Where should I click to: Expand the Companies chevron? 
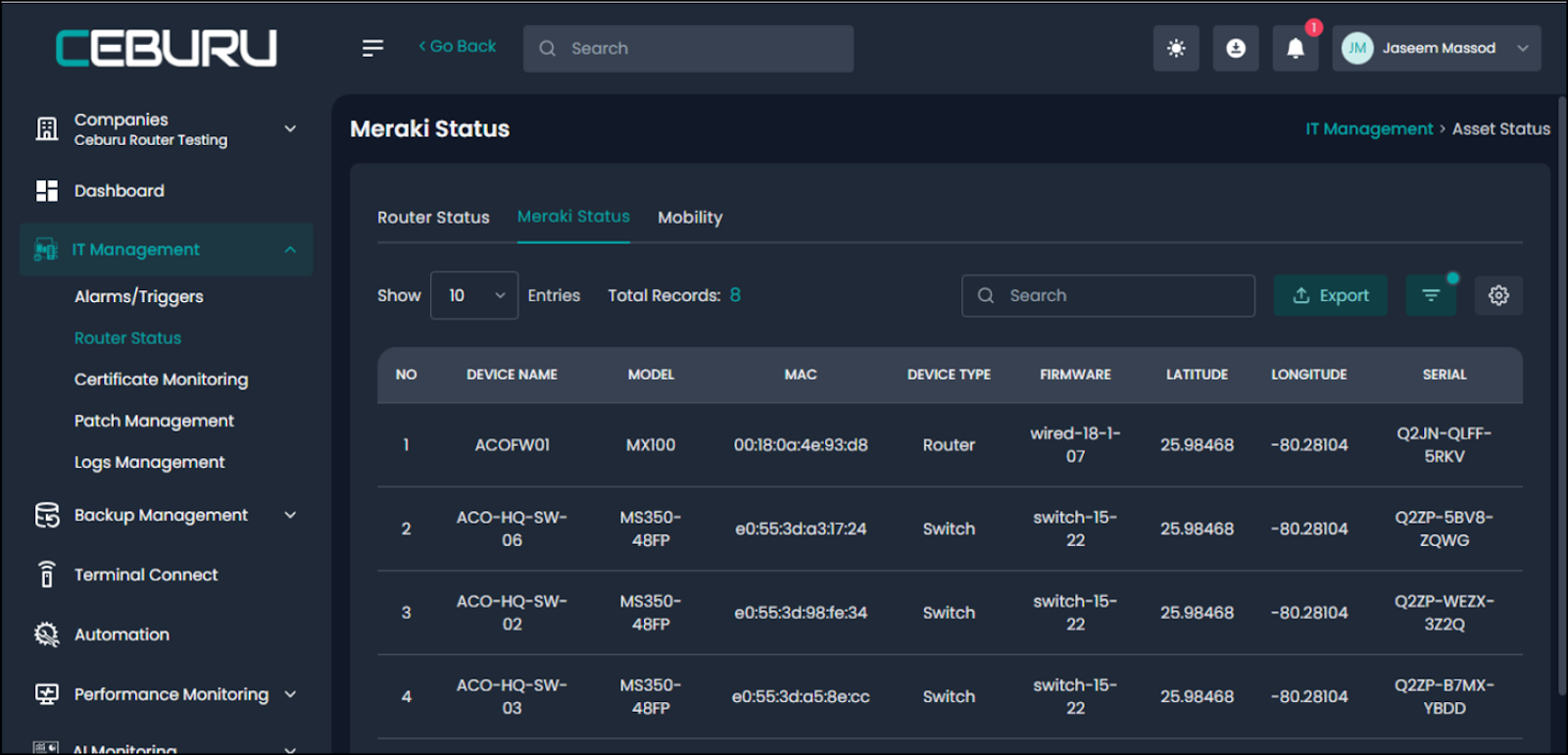[x=290, y=128]
